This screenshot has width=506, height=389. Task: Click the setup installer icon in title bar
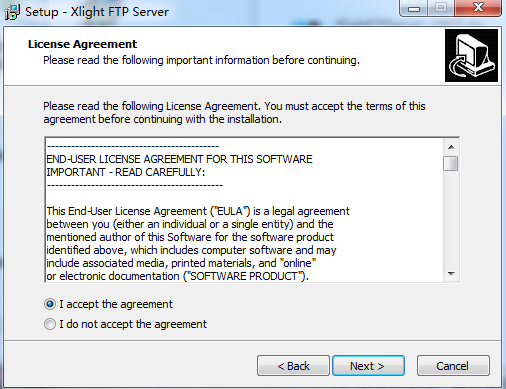(x=12, y=12)
